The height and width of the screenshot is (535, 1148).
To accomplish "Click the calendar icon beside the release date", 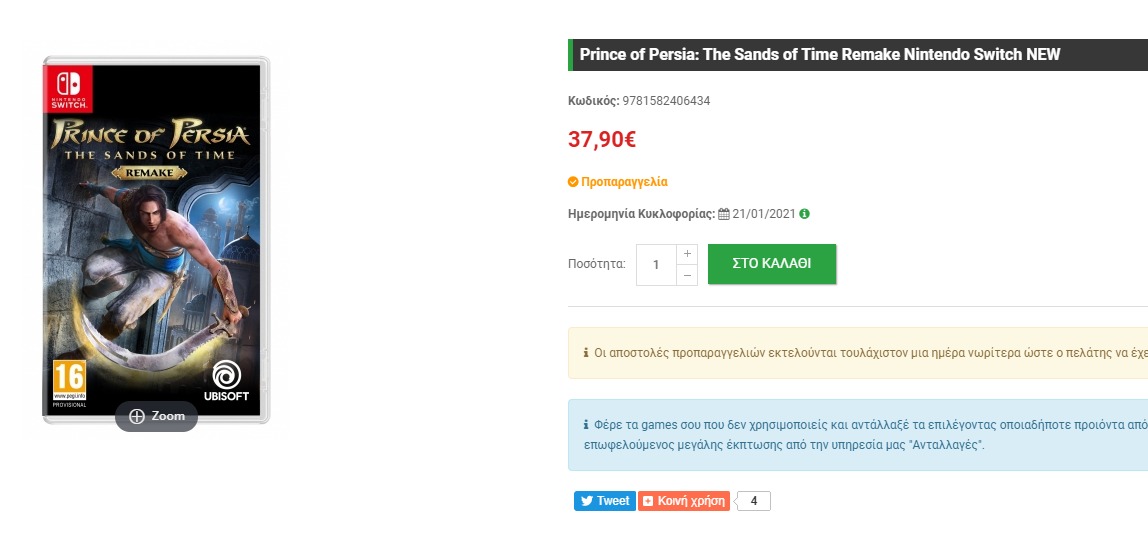I will click(x=724, y=214).
